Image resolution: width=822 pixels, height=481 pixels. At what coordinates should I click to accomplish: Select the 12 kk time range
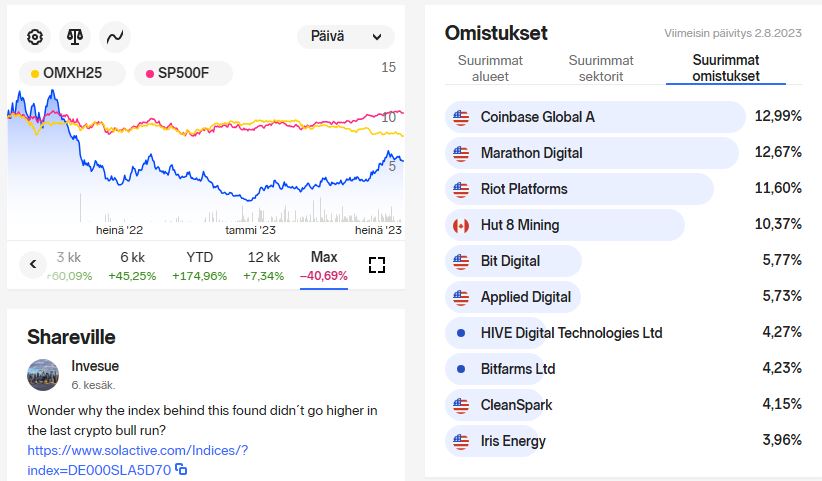264,266
